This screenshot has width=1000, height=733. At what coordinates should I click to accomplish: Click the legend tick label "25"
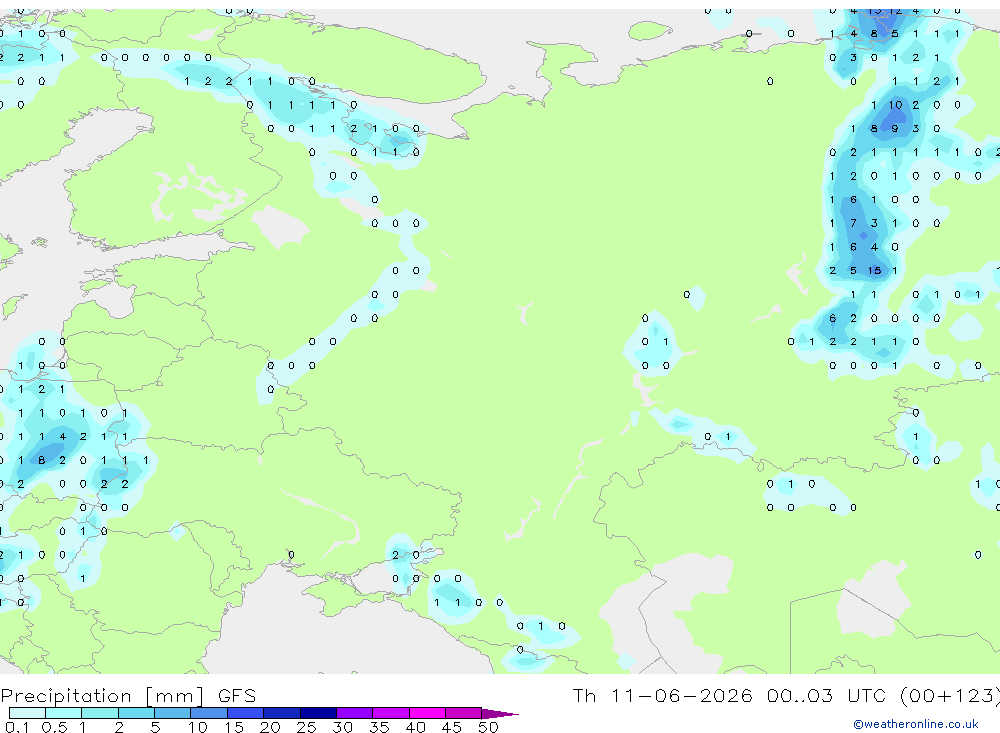pos(306,727)
